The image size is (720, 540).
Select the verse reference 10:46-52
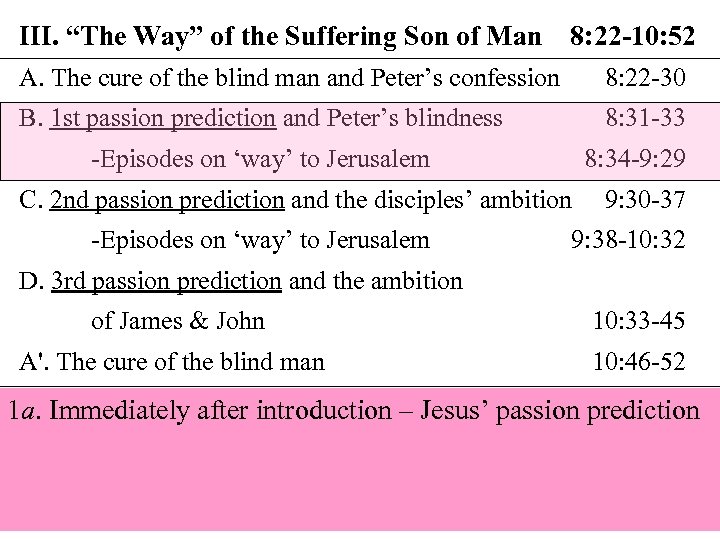point(638,361)
